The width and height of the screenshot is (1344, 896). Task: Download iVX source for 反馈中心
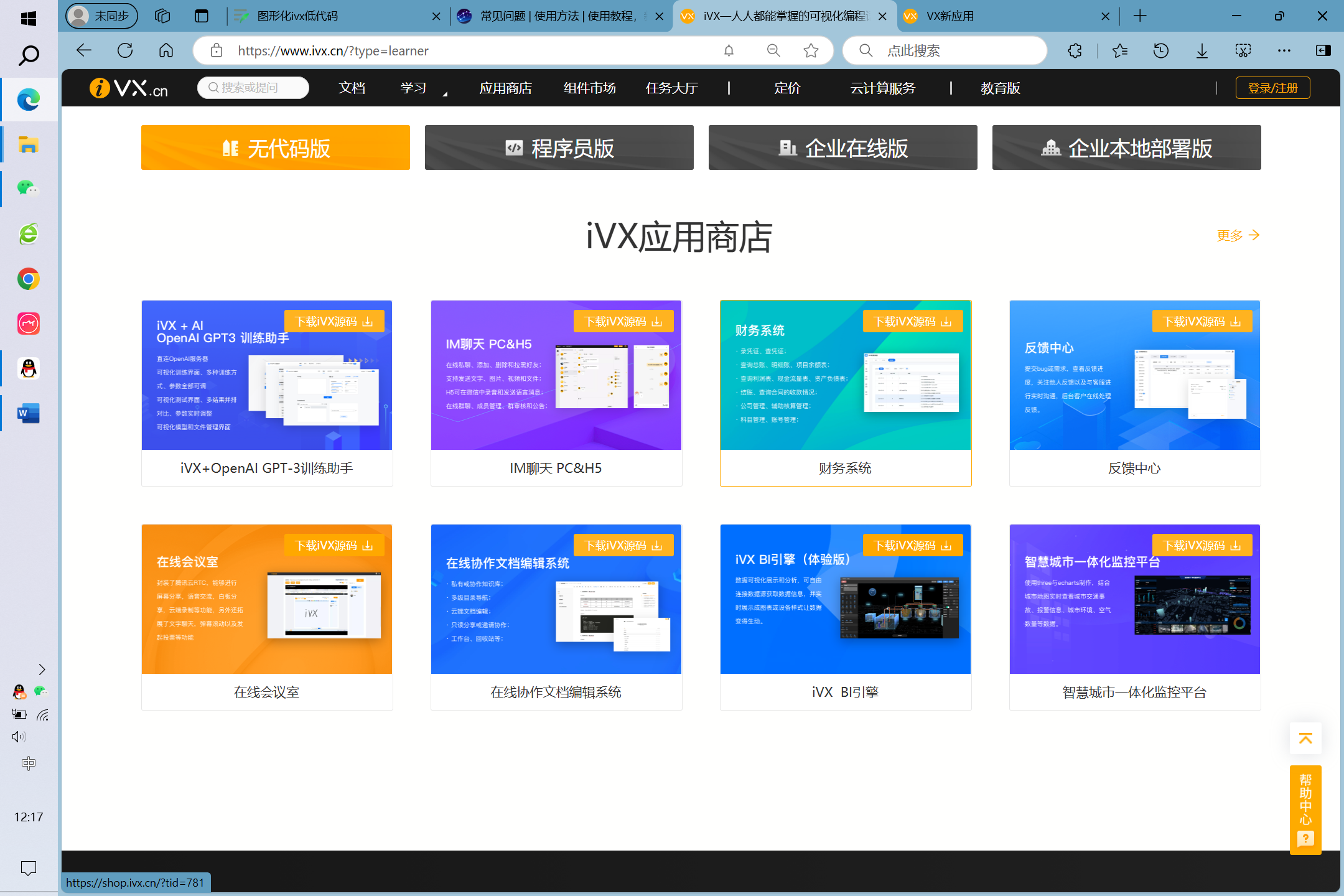[x=1202, y=321]
